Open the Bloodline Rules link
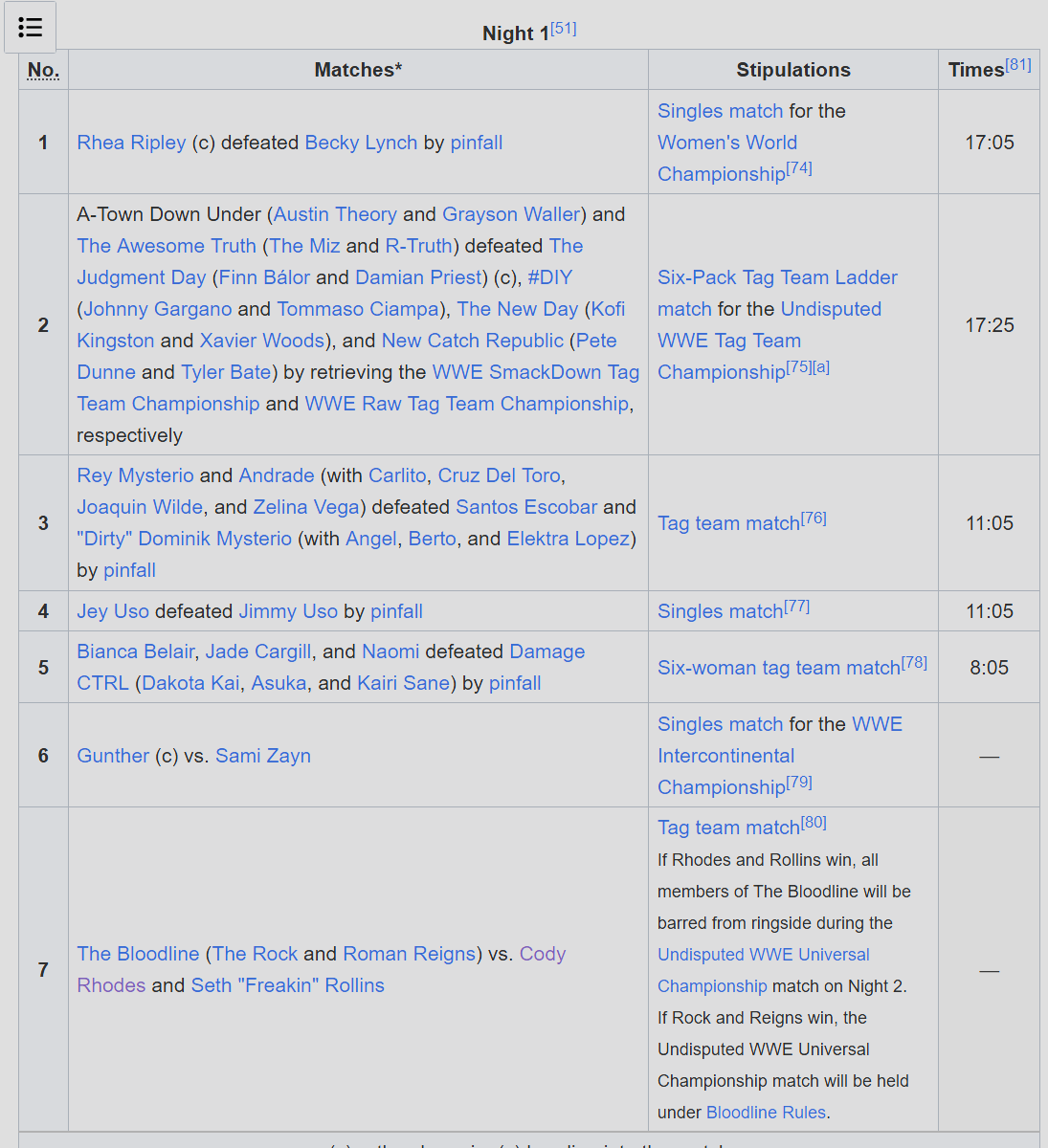This screenshot has width=1048, height=1148. coord(766,1113)
